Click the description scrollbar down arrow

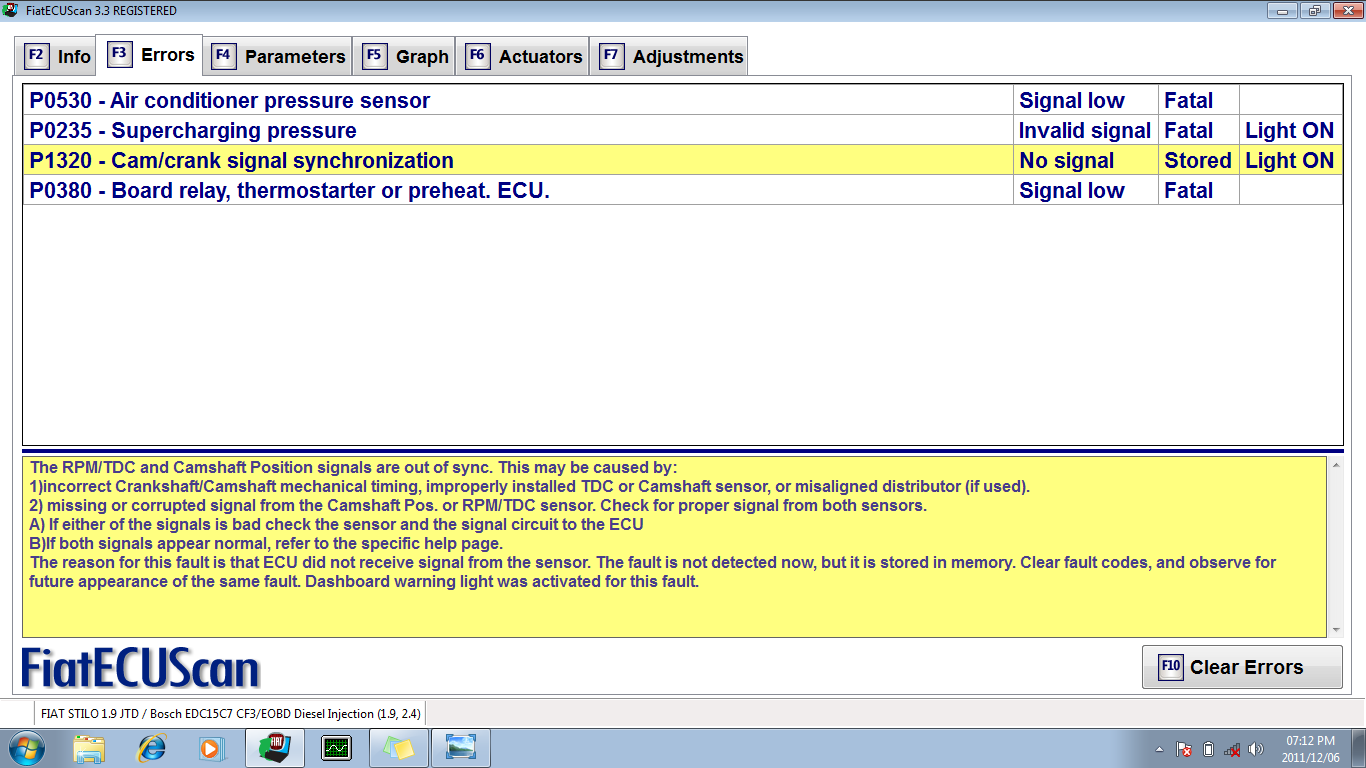click(x=1336, y=630)
